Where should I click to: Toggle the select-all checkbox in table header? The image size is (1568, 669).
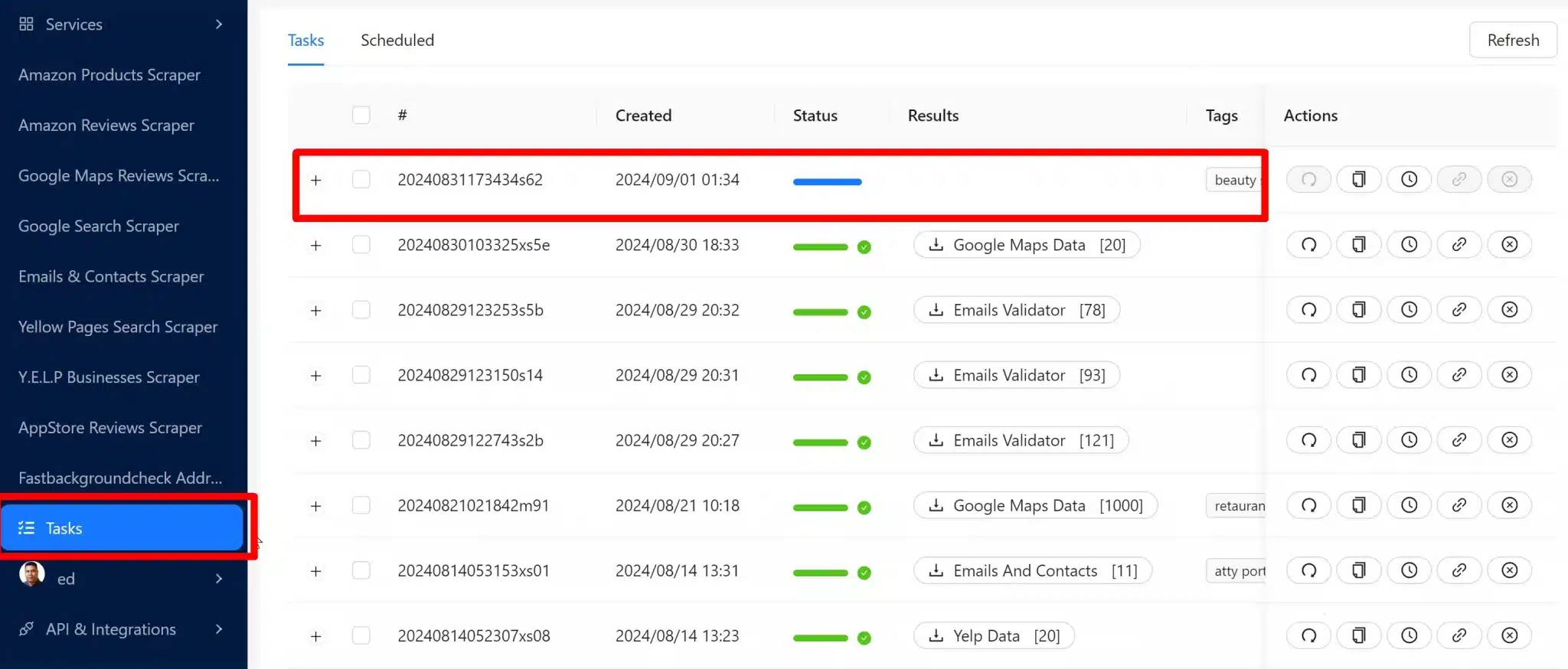(361, 115)
